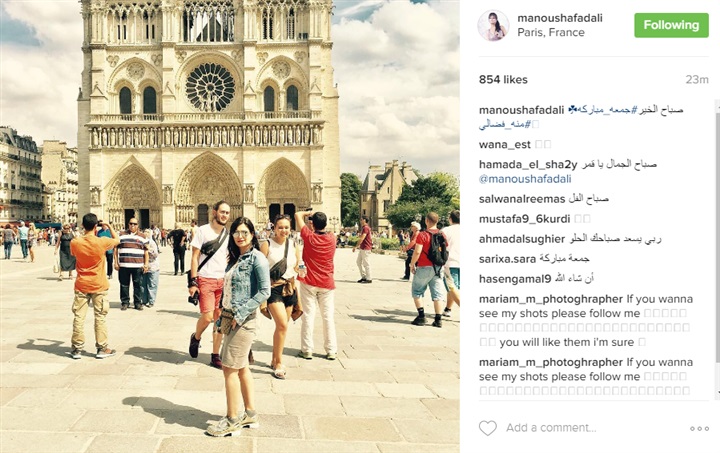The image size is (720, 453).
Task: Open manoushafadali username in the header
Action: coord(560,18)
